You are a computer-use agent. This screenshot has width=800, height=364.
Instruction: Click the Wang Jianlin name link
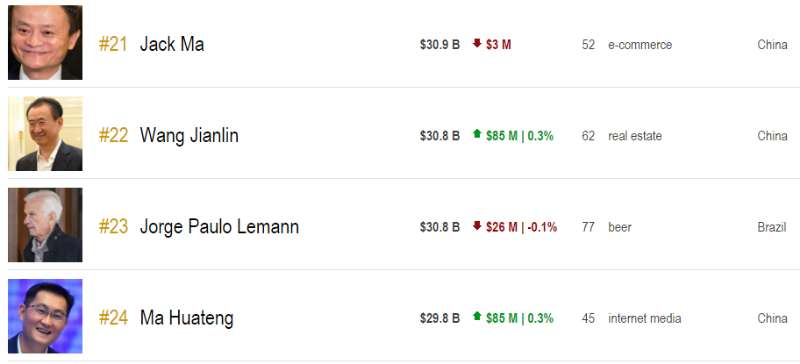tap(189, 136)
